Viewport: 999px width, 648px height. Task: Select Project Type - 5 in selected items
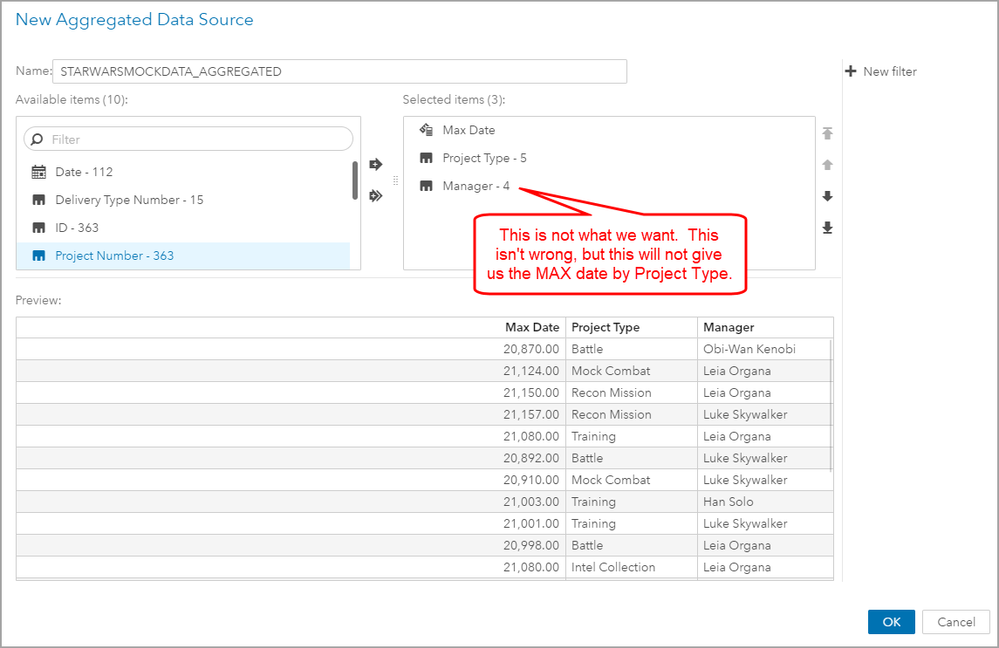(x=484, y=158)
